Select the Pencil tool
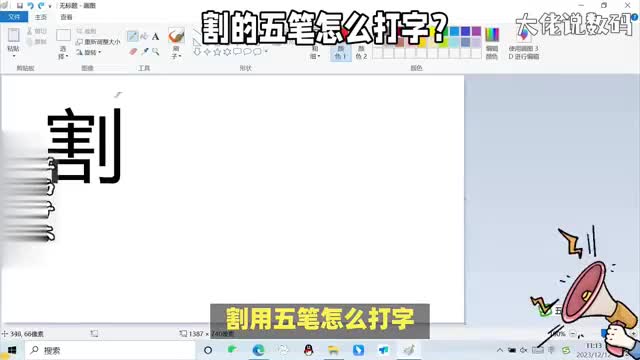This screenshot has height=360, width=640. pyautogui.click(x=132, y=36)
